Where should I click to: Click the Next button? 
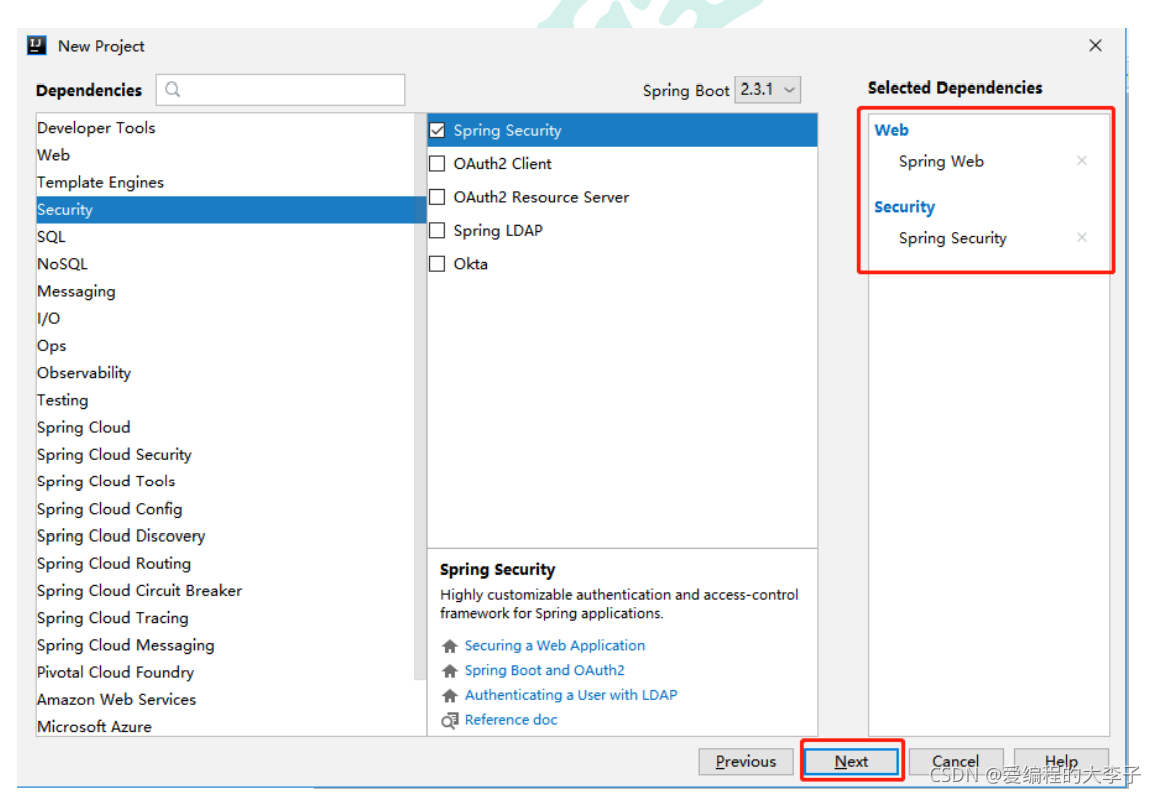coord(852,761)
